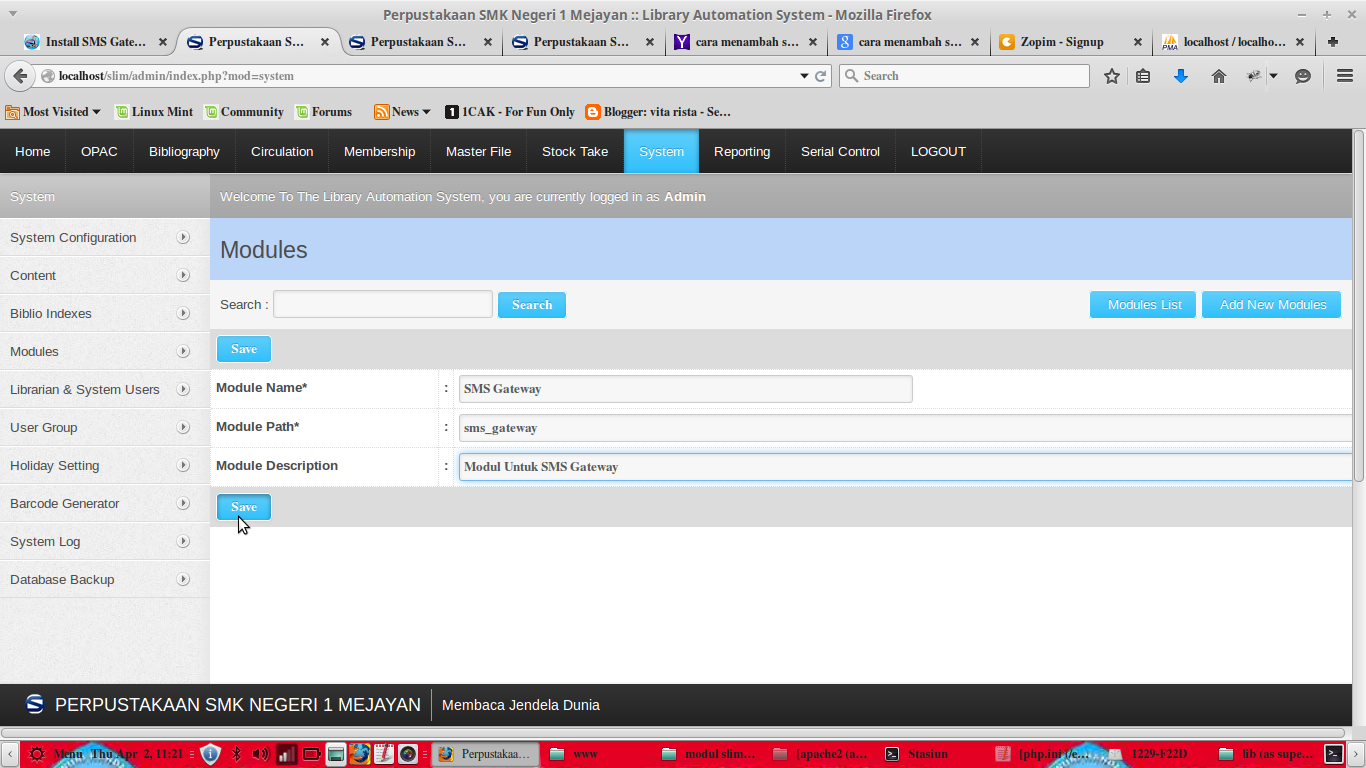Screen dimensions: 1366x768
Task: Open the Mint Menu gear icon
Action: [37, 754]
